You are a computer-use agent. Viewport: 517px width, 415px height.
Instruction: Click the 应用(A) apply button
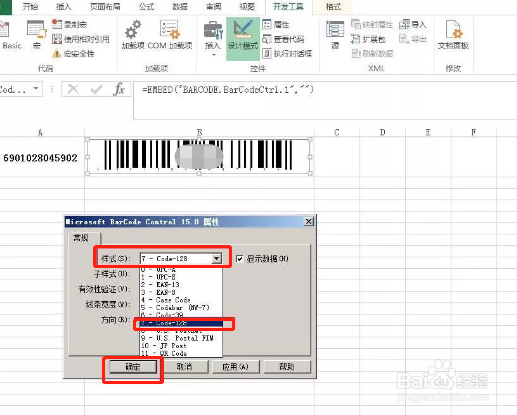pos(235,367)
